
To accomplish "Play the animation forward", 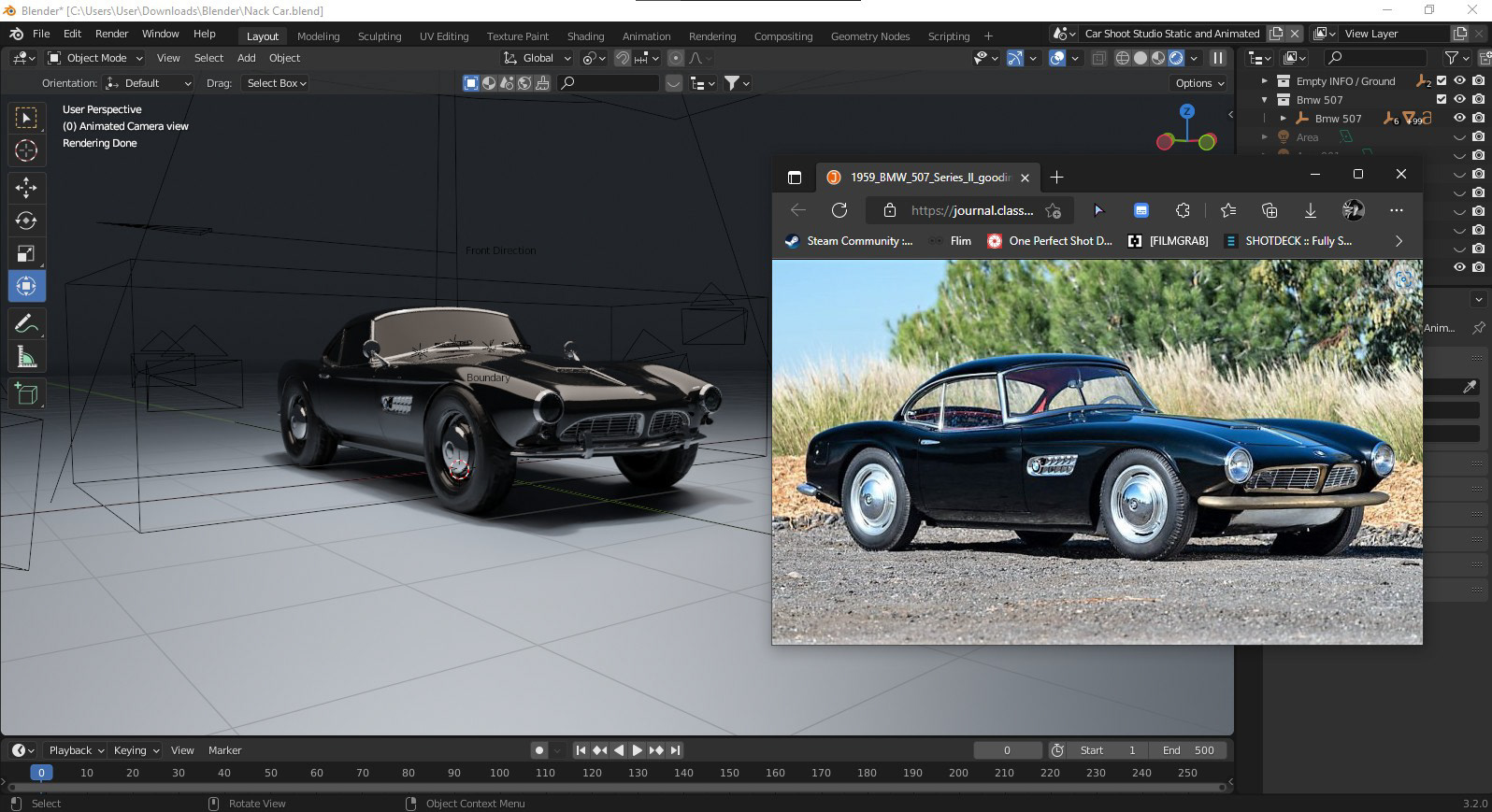I will point(638,750).
